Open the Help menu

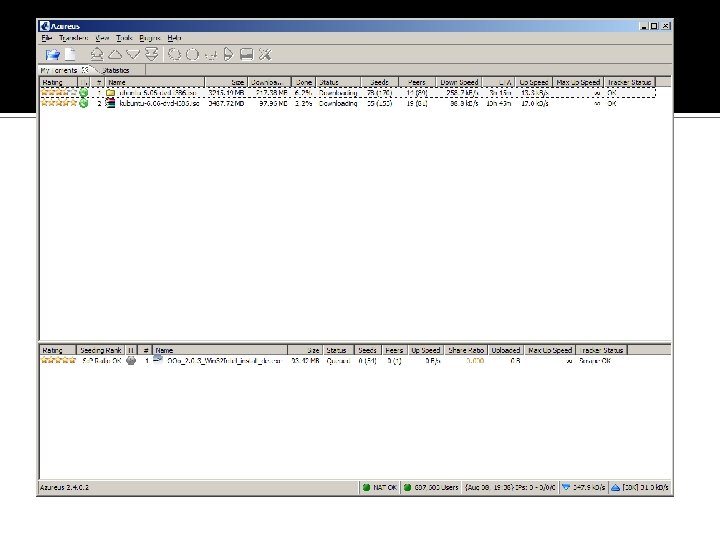[174, 38]
